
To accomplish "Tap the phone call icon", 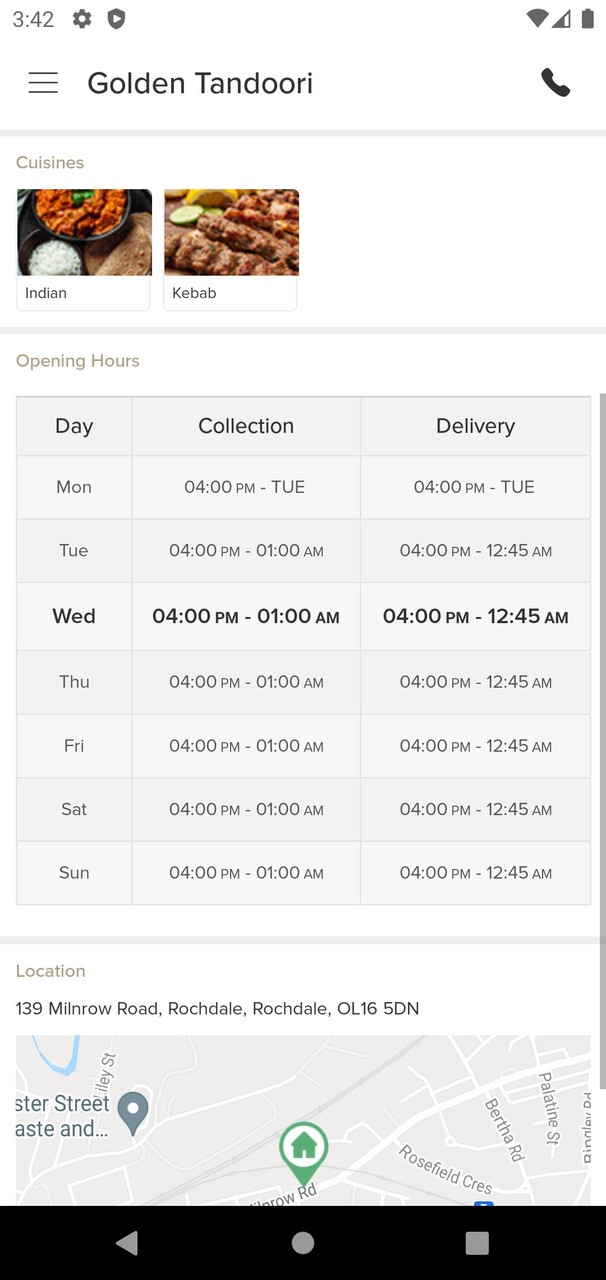I will [x=555, y=83].
